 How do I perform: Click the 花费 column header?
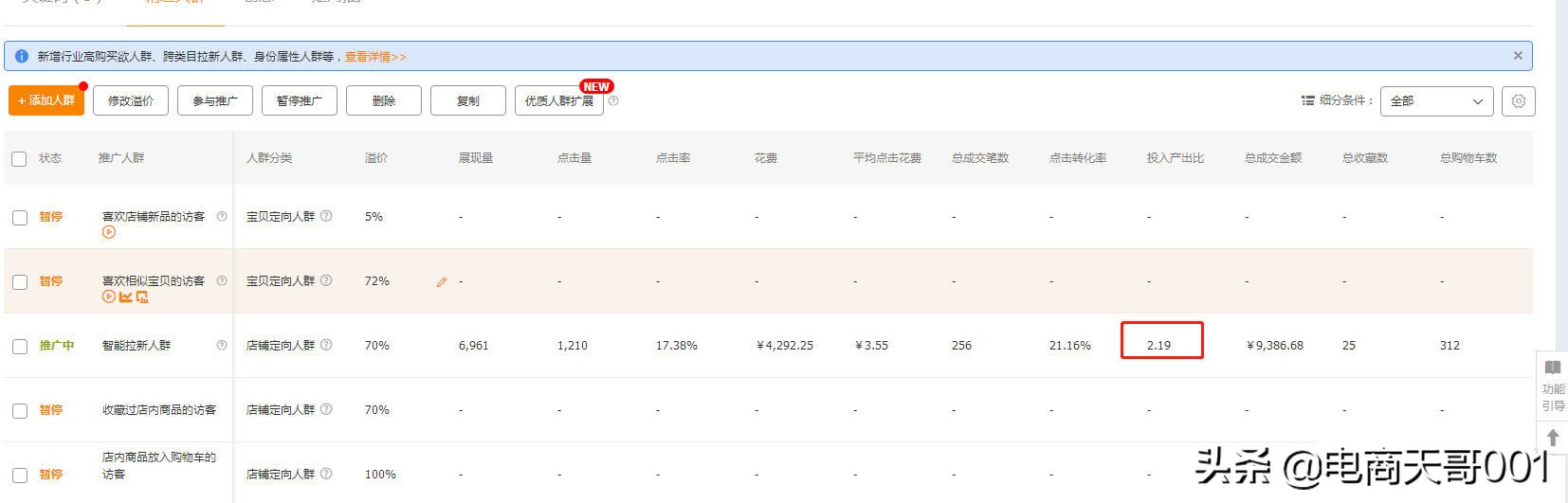coord(766,158)
